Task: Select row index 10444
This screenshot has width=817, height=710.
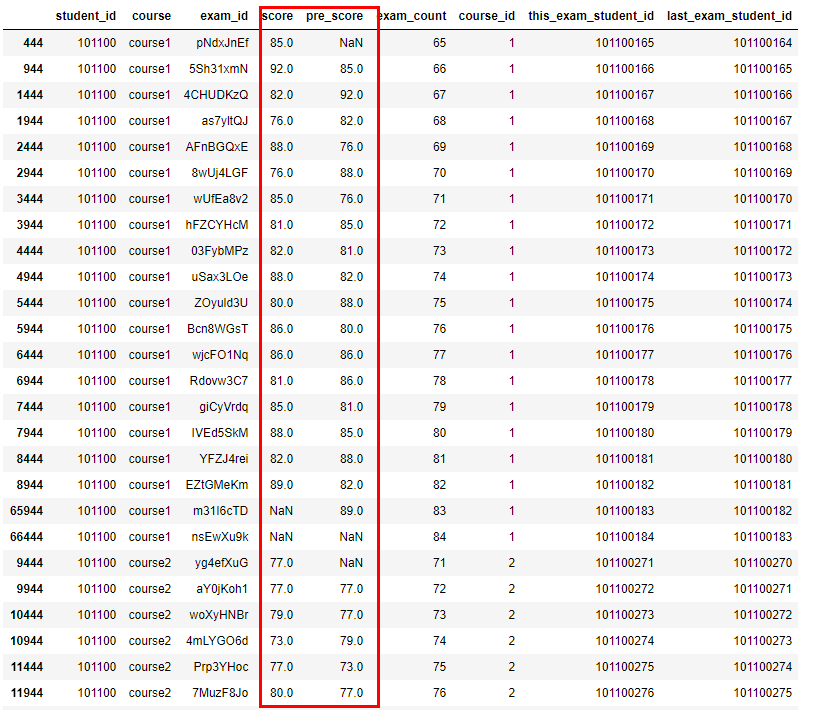Action: tap(27, 616)
